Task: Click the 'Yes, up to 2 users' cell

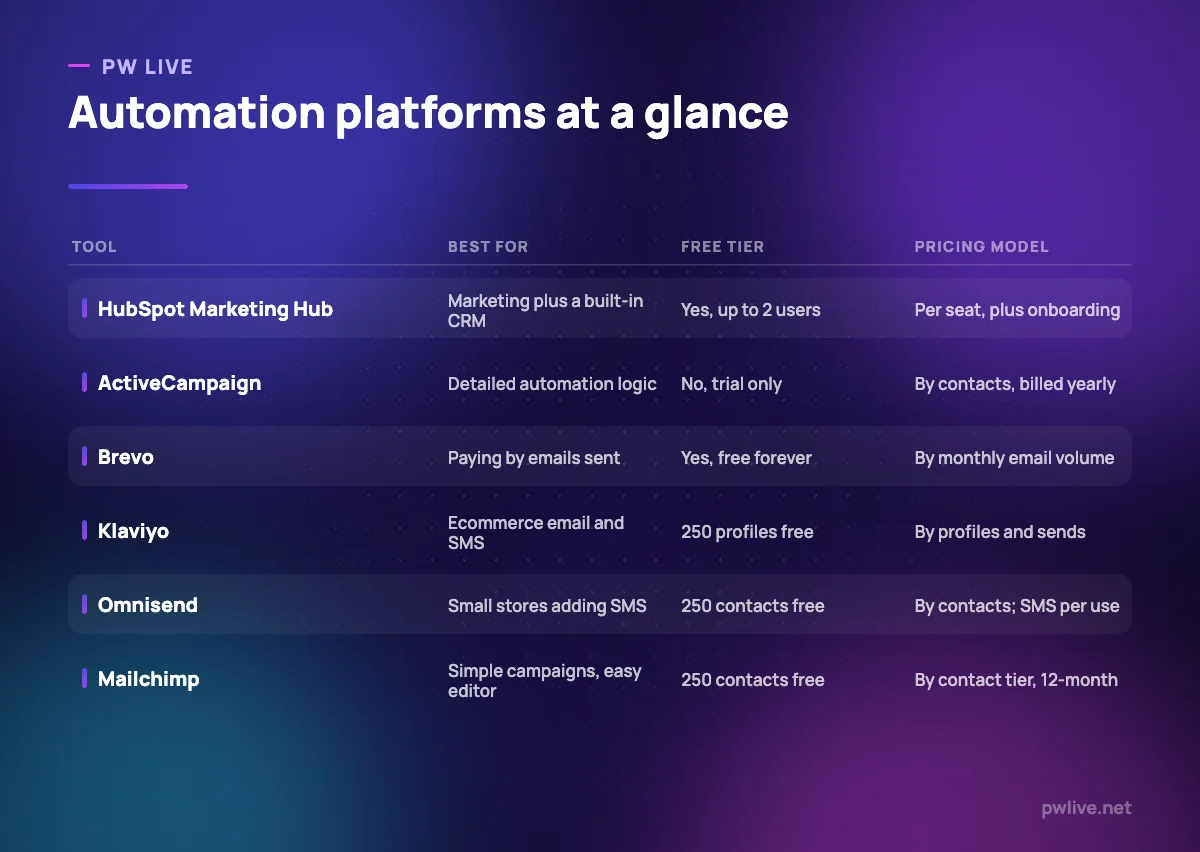Action: point(751,310)
